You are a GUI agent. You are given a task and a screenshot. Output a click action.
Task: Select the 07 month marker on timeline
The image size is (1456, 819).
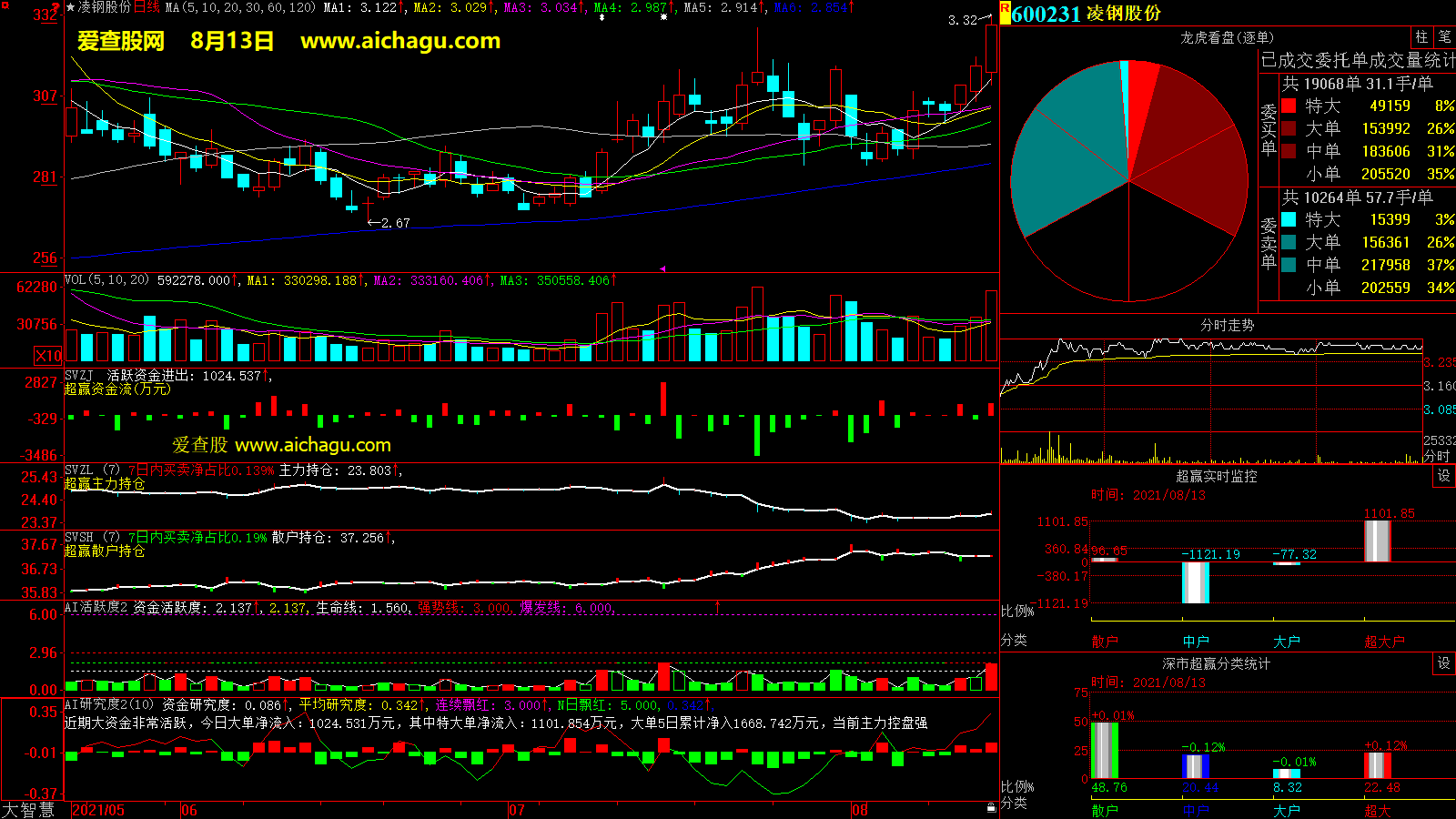pos(516,810)
